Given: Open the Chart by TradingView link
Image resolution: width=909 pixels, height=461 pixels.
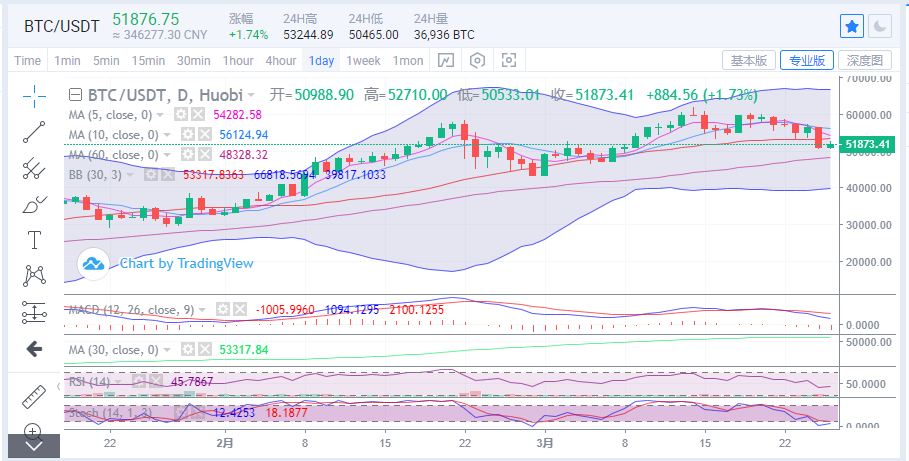Looking at the screenshot, I should [187, 263].
